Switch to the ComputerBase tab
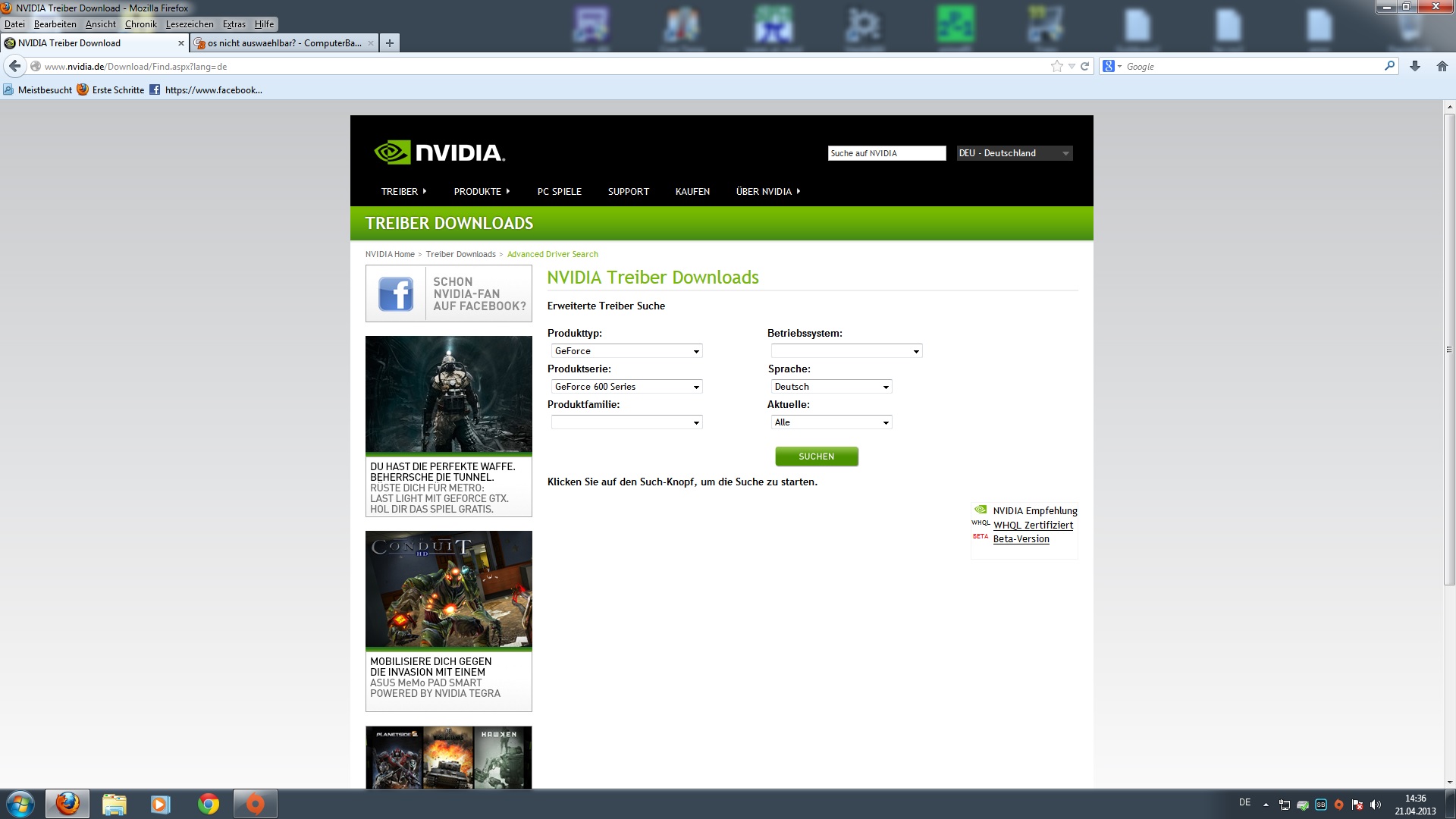This screenshot has height=819, width=1456. (284, 43)
